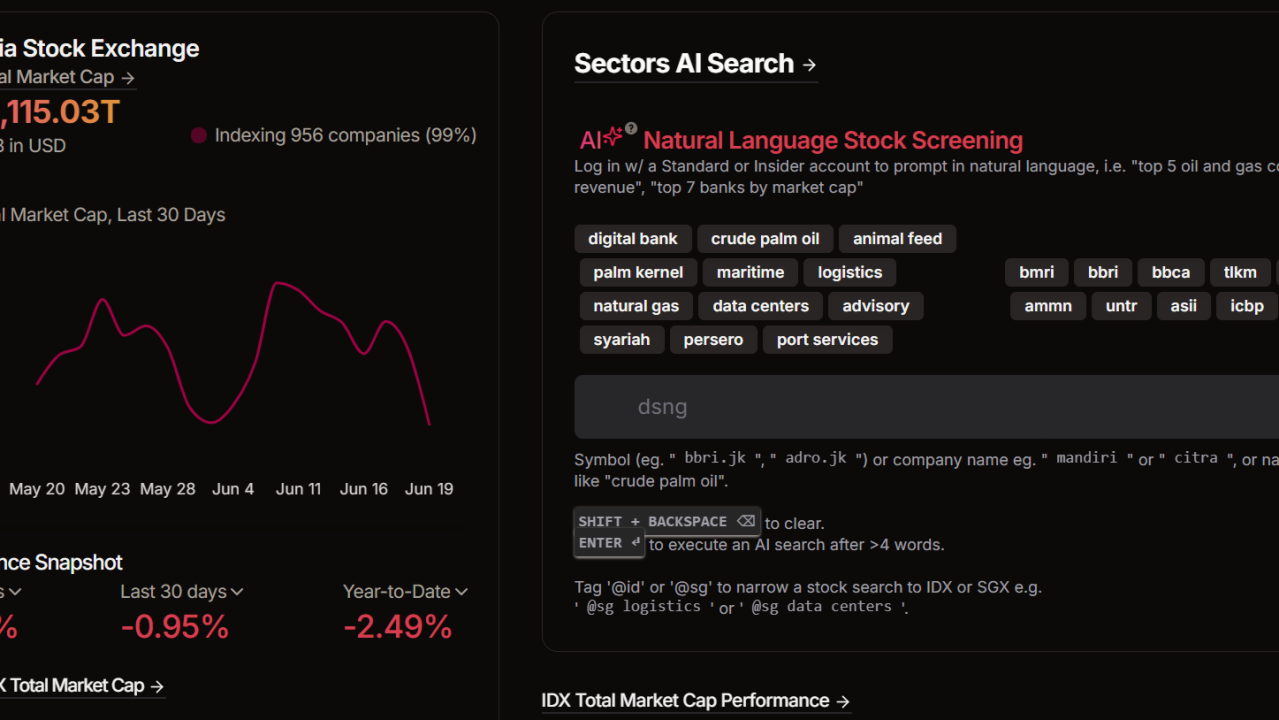Open the Year-to-Date period dropdown
The image size is (1279, 720).
461,592
